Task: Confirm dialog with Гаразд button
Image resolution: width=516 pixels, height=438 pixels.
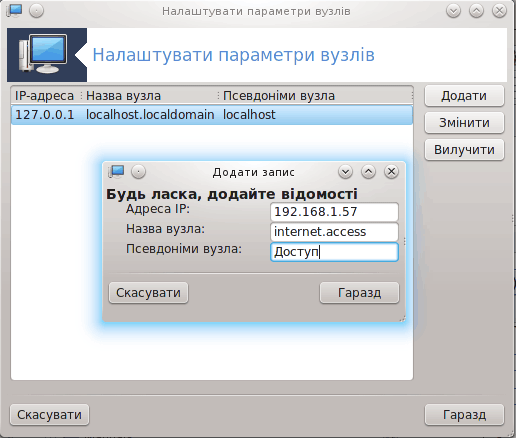Action: 359,293
